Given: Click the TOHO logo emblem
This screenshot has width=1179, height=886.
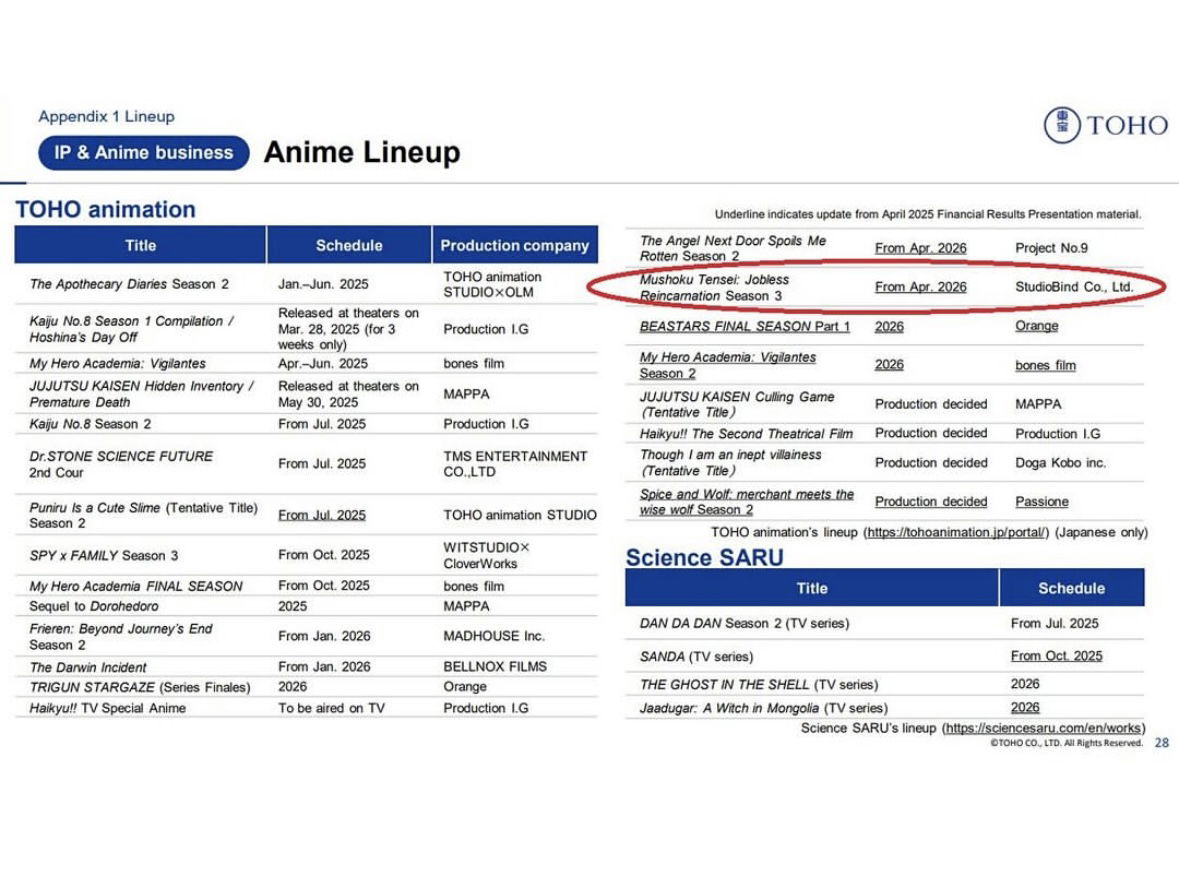Looking at the screenshot, I should (1062, 124).
